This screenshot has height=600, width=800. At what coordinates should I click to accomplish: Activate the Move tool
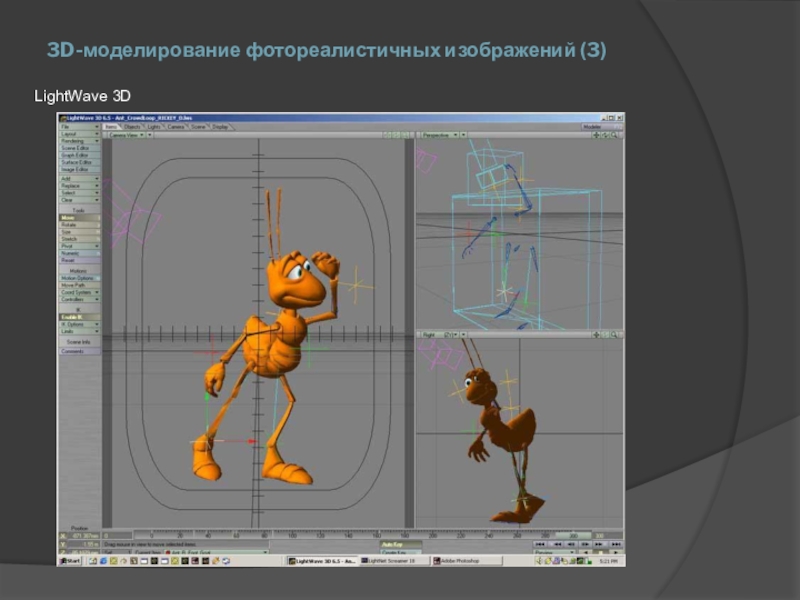click(80, 218)
